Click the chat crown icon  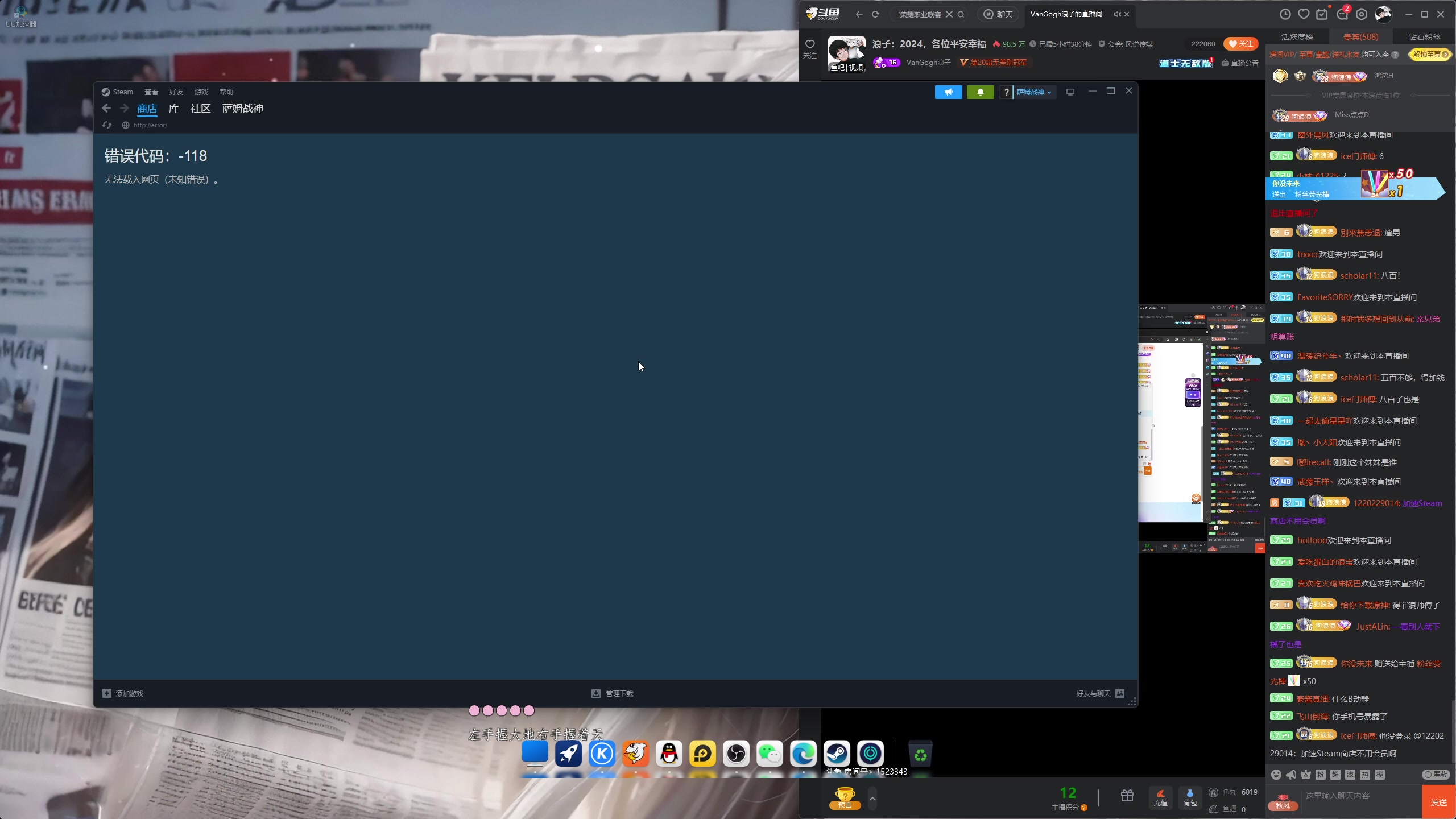(1306, 775)
